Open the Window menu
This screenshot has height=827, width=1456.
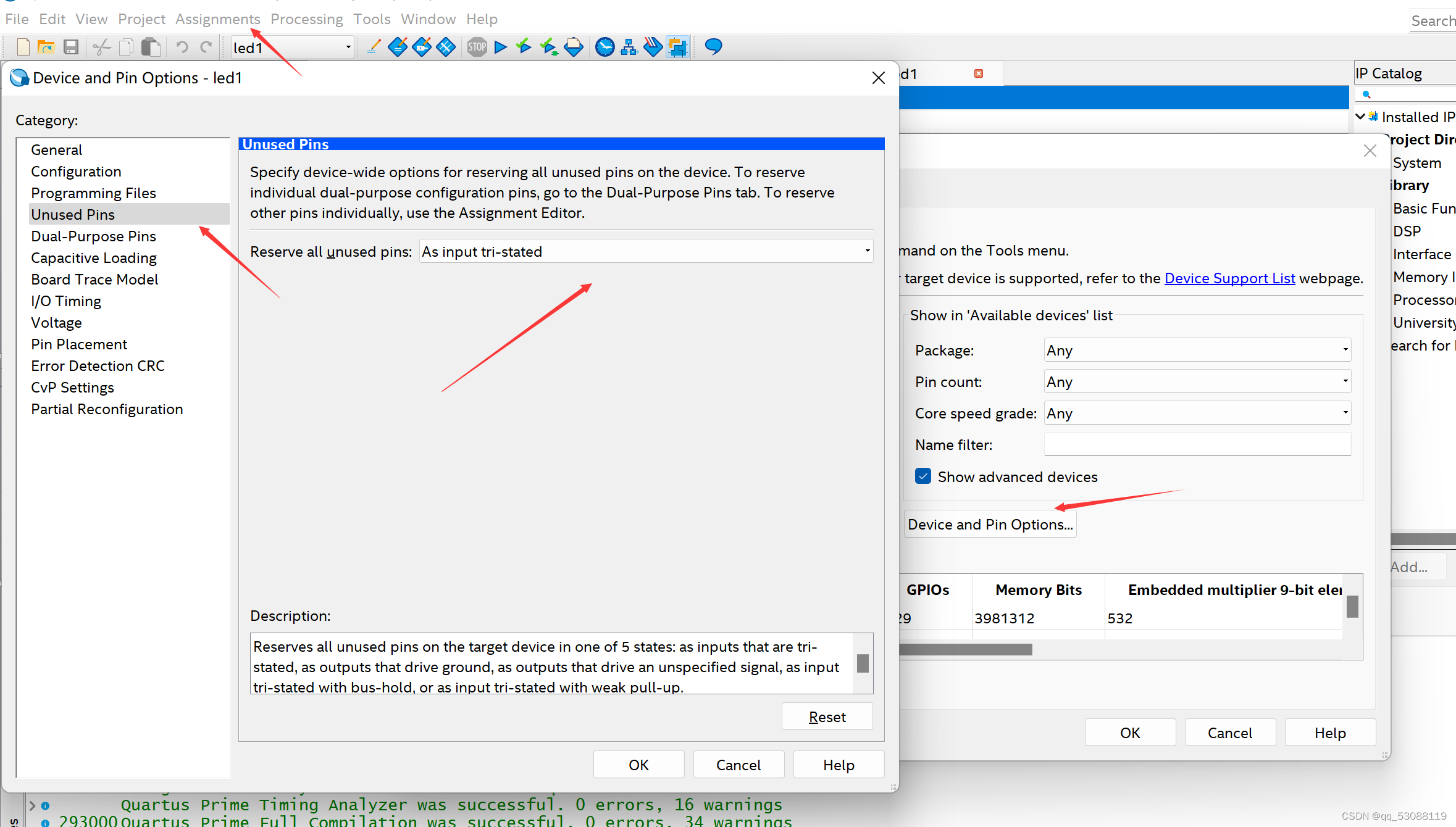[428, 19]
